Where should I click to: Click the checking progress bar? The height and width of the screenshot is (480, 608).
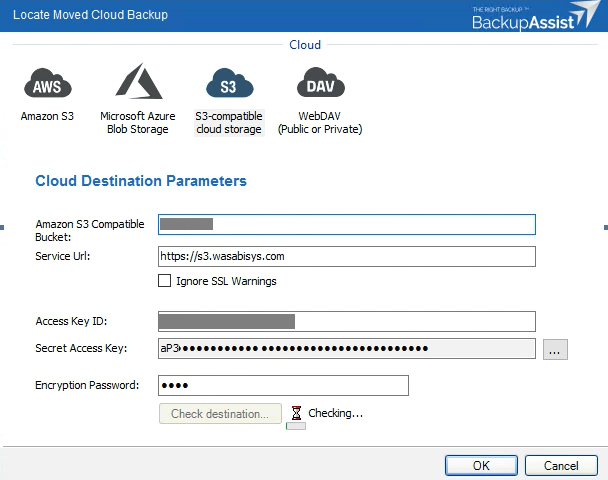coord(296,426)
